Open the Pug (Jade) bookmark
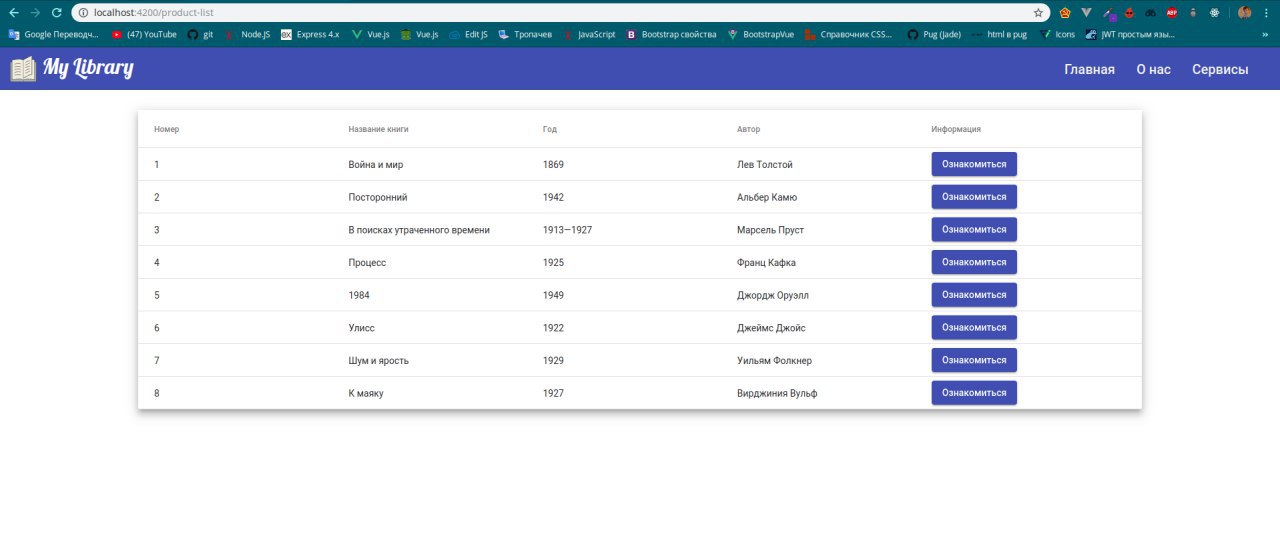Viewport: 1280px width, 536px height. pos(934,34)
